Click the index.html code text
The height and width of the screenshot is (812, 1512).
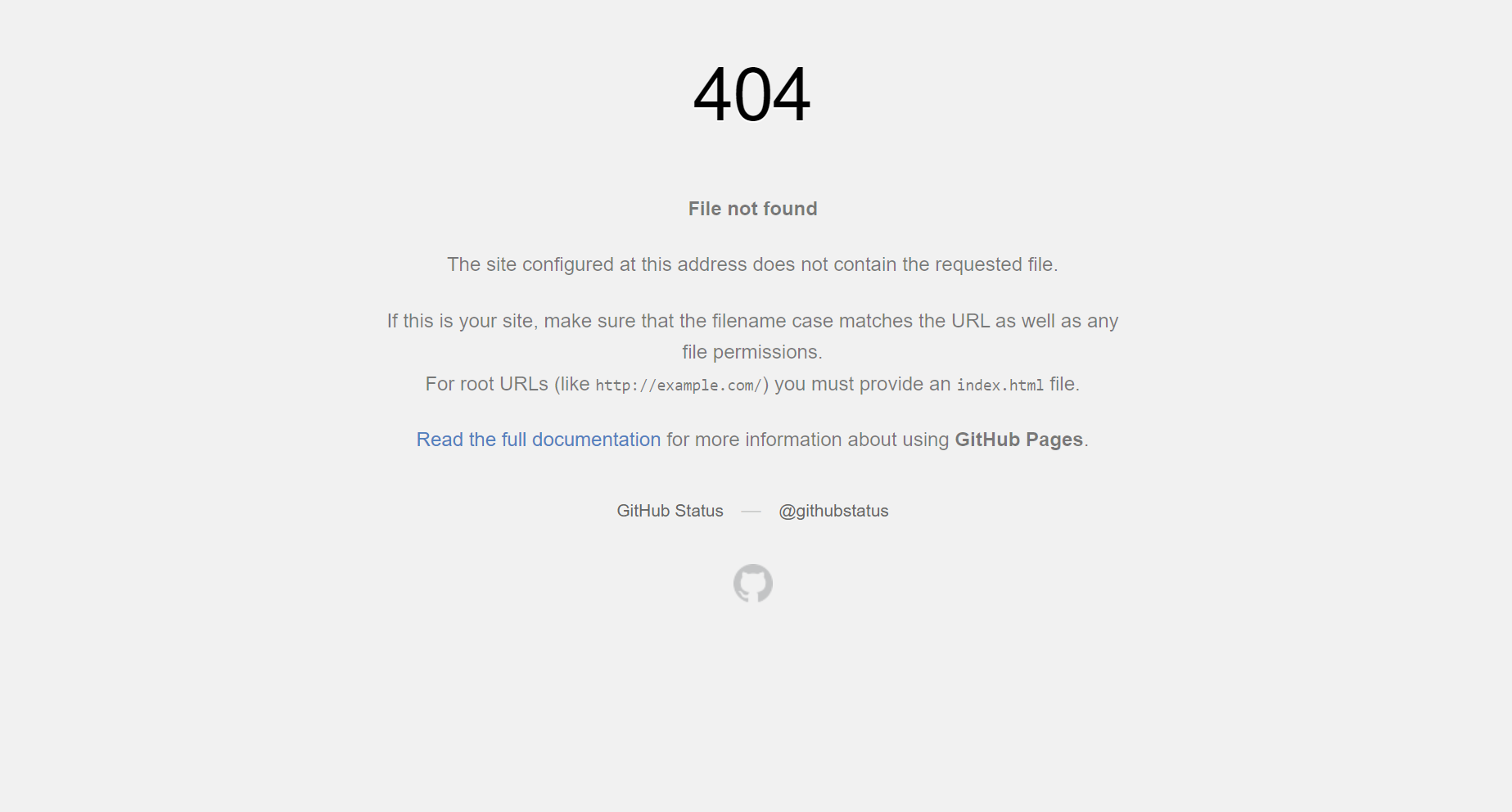[x=1000, y=386]
